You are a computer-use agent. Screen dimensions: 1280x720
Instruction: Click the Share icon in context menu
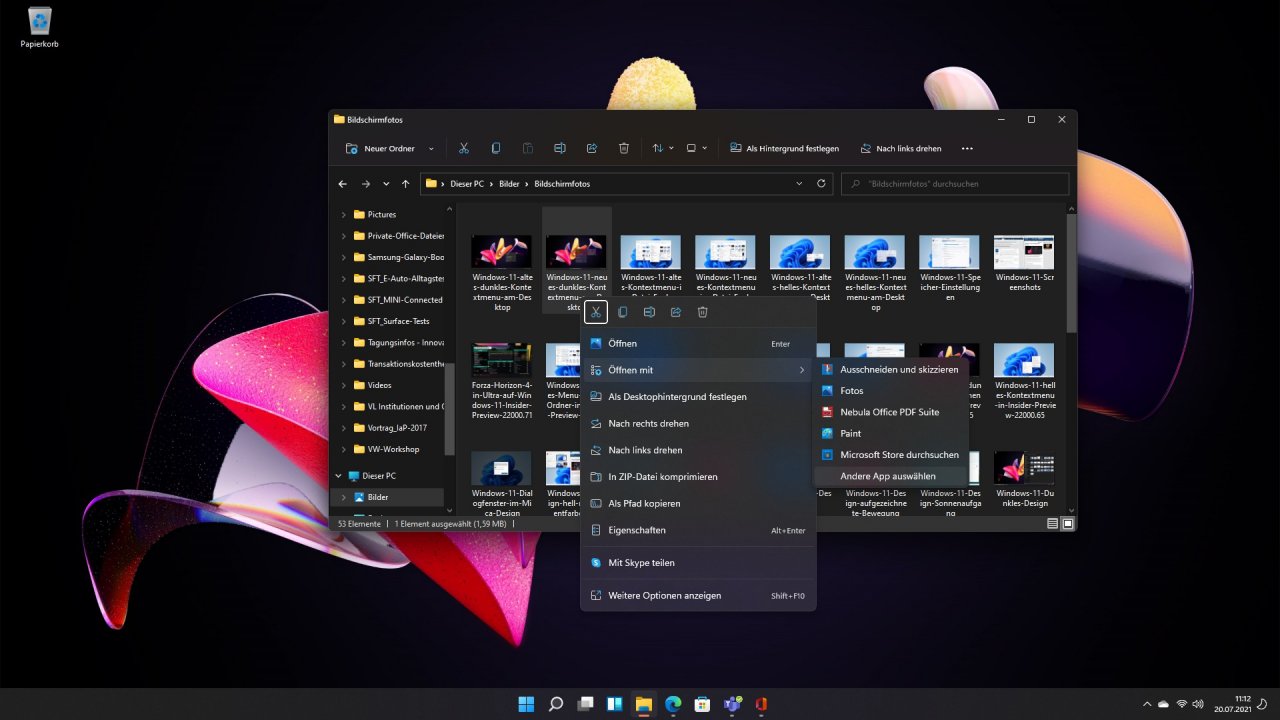click(676, 312)
